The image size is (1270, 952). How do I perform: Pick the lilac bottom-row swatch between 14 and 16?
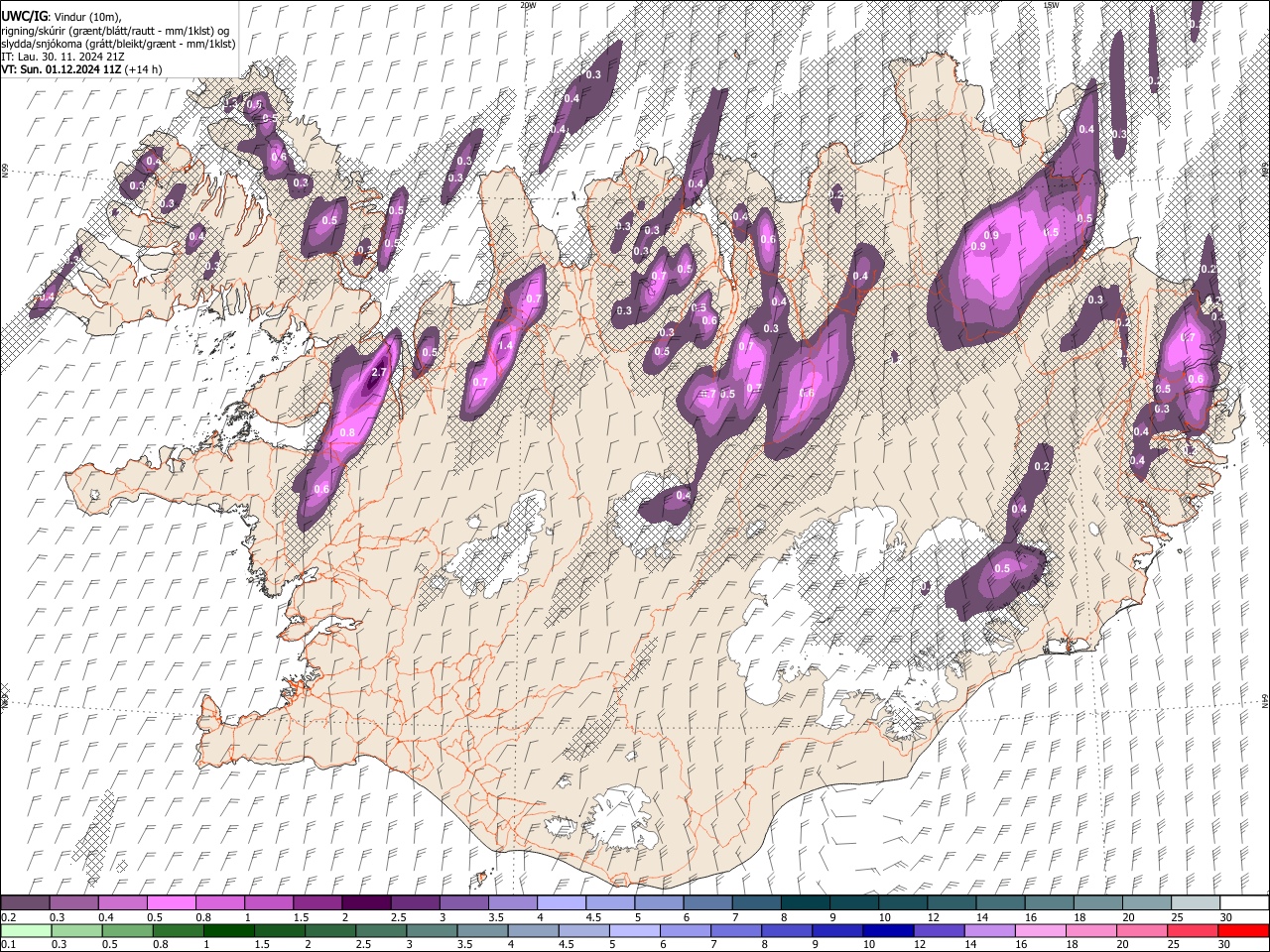tap(989, 931)
